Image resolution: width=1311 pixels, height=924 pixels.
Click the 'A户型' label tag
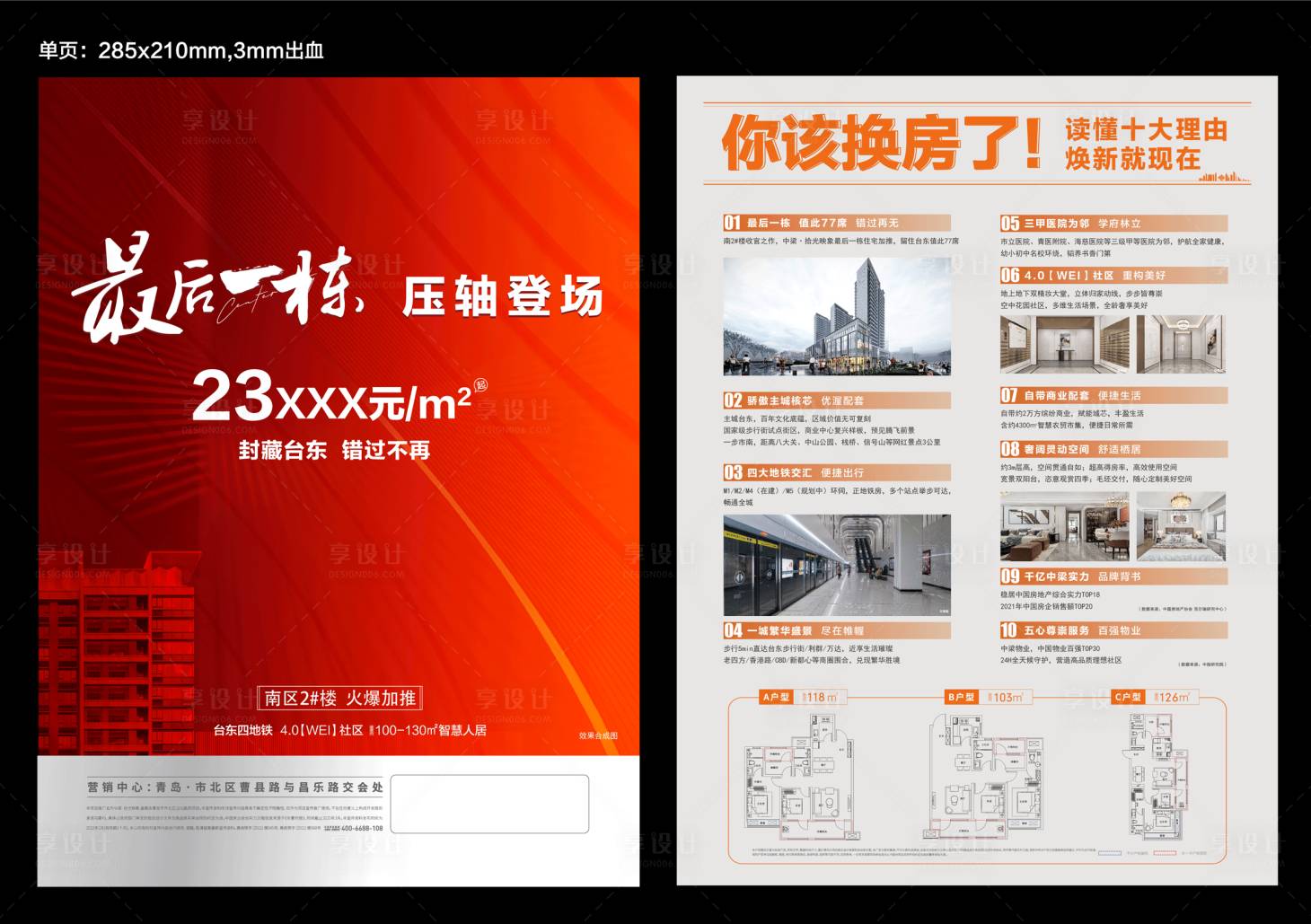(x=776, y=697)
